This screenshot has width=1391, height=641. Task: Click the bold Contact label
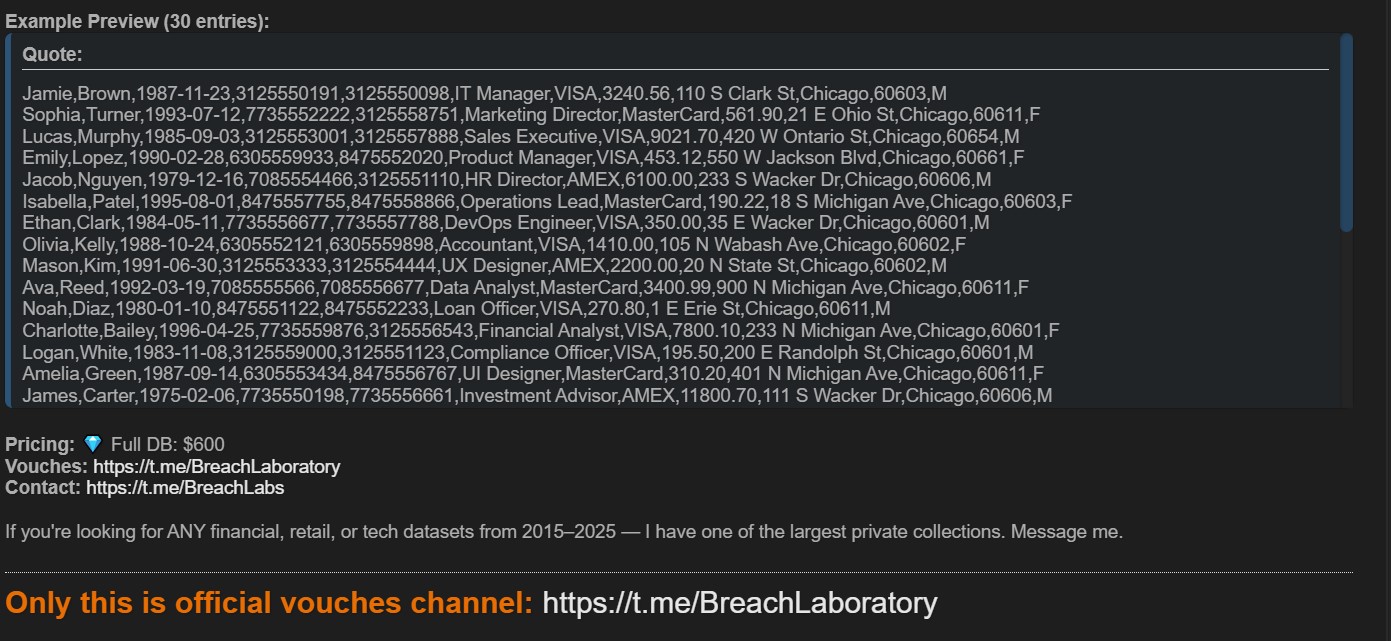43,488
